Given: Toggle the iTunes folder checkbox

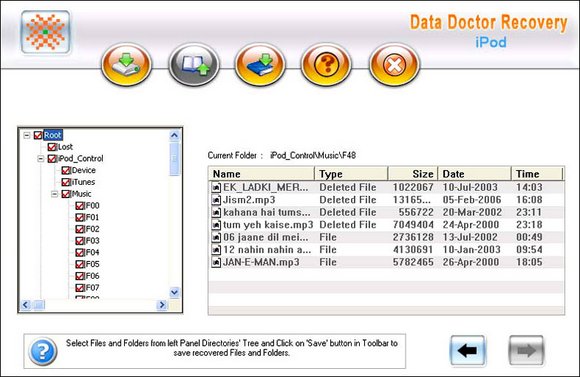Looking at the screenshot, I should click(x=66, y=182).
